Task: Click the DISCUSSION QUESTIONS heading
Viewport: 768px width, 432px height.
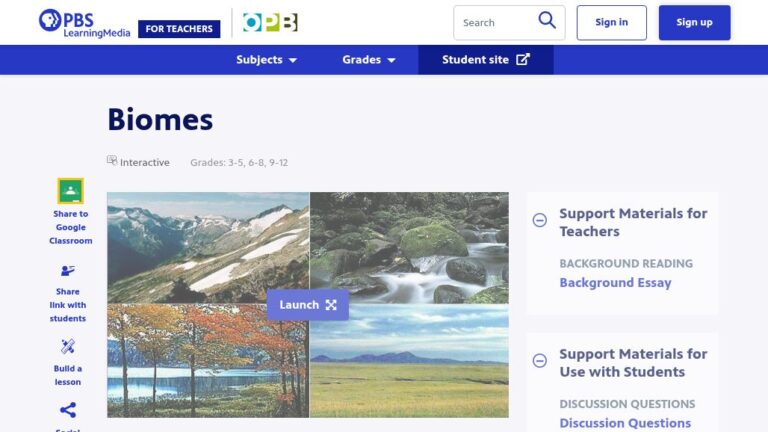Action: (627, 404)
